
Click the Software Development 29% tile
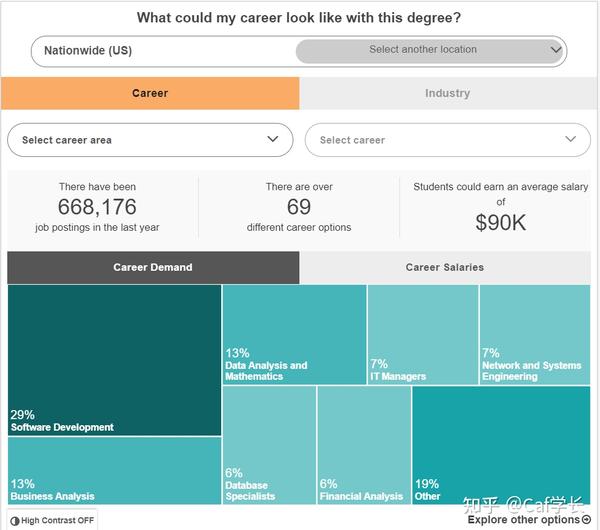coord(114,360)
